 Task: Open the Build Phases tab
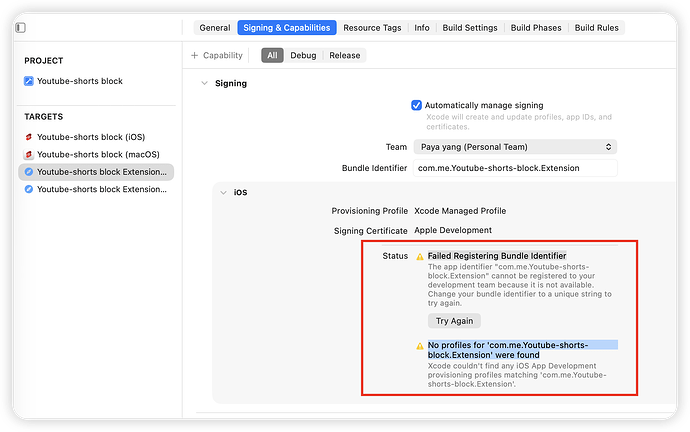tap(536, 28)
